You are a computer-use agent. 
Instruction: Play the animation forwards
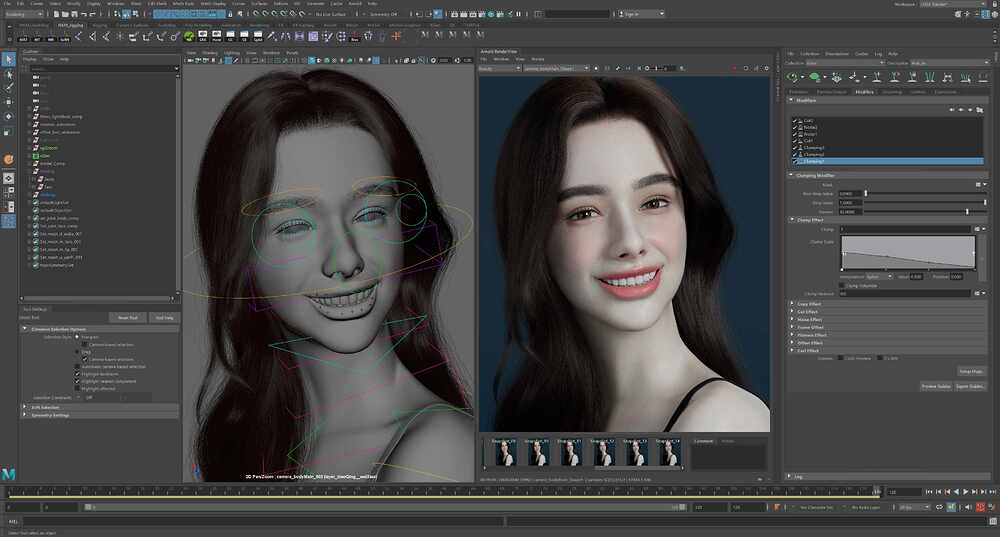[965, 492]
